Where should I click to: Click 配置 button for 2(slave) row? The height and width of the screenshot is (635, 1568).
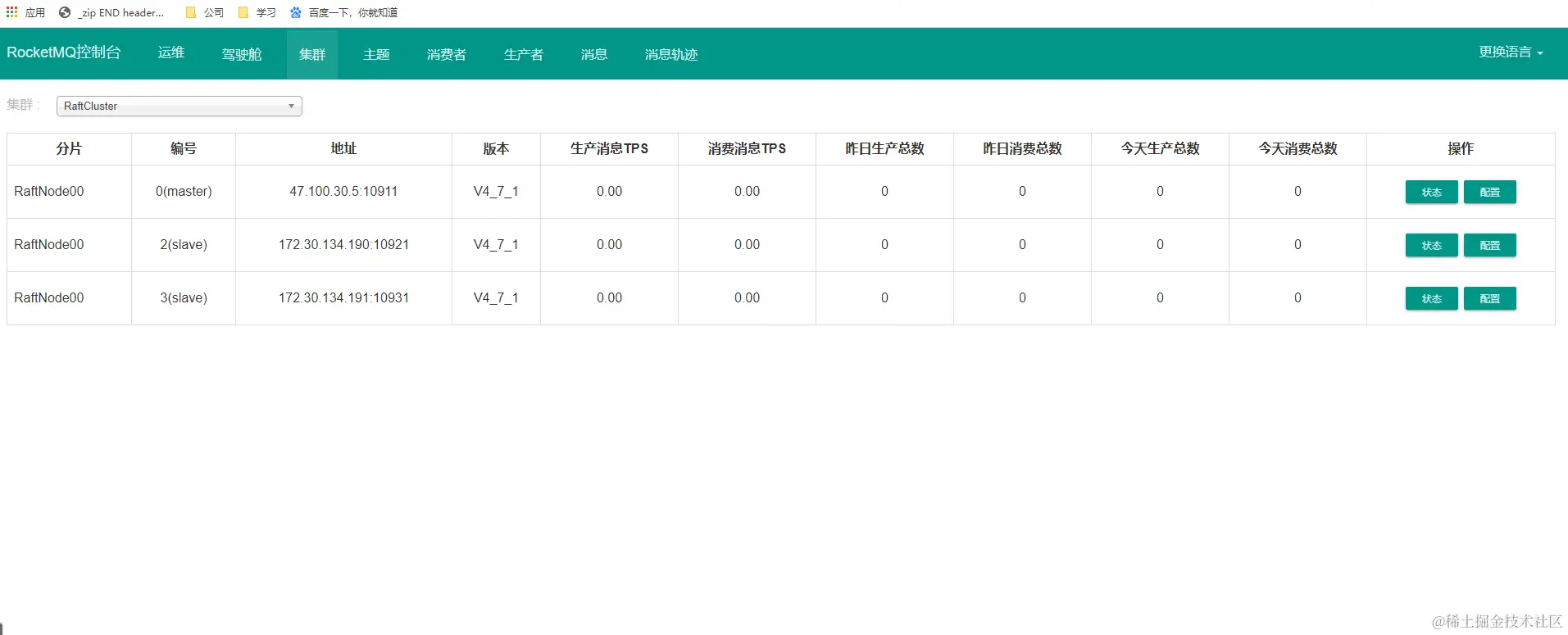point(1490,245)
